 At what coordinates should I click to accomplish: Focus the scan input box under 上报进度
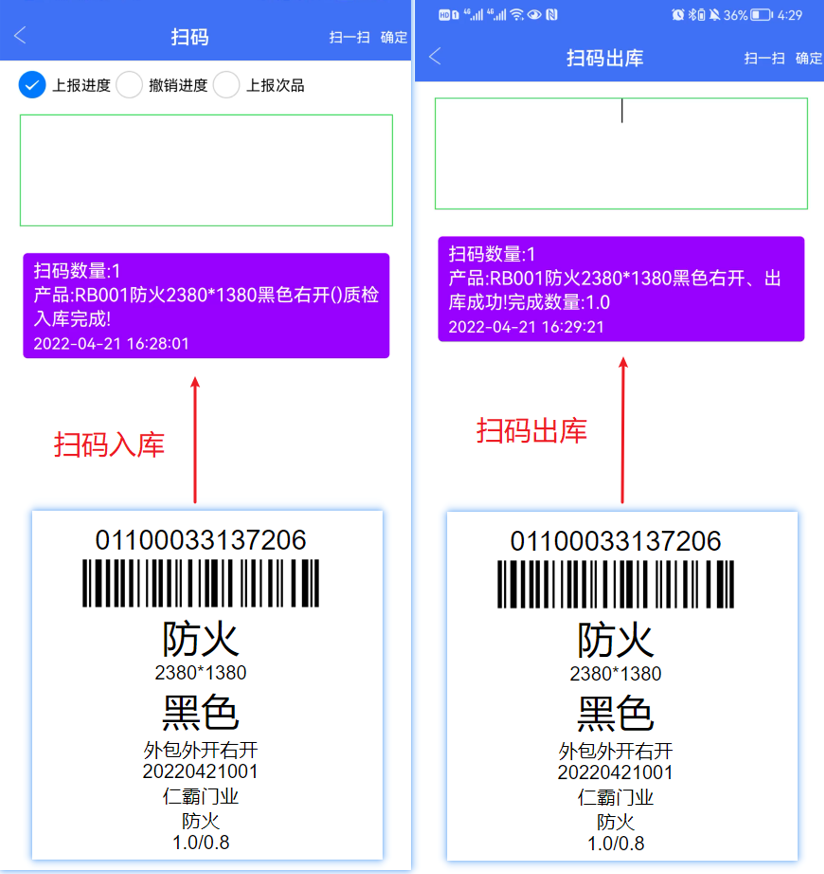(206, 170)
